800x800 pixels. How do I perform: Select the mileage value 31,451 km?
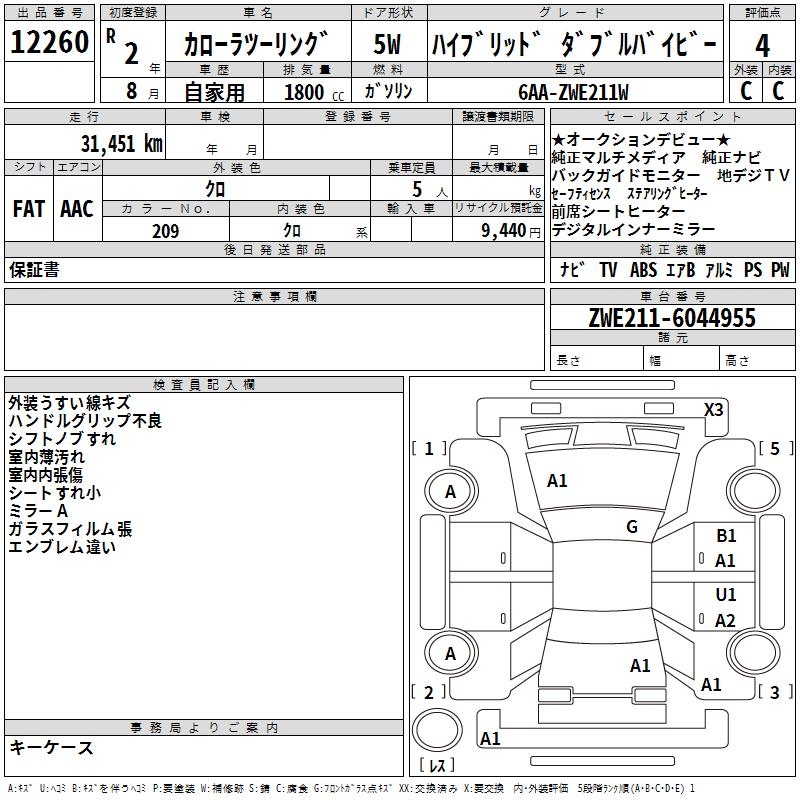(x=121, y=143)
